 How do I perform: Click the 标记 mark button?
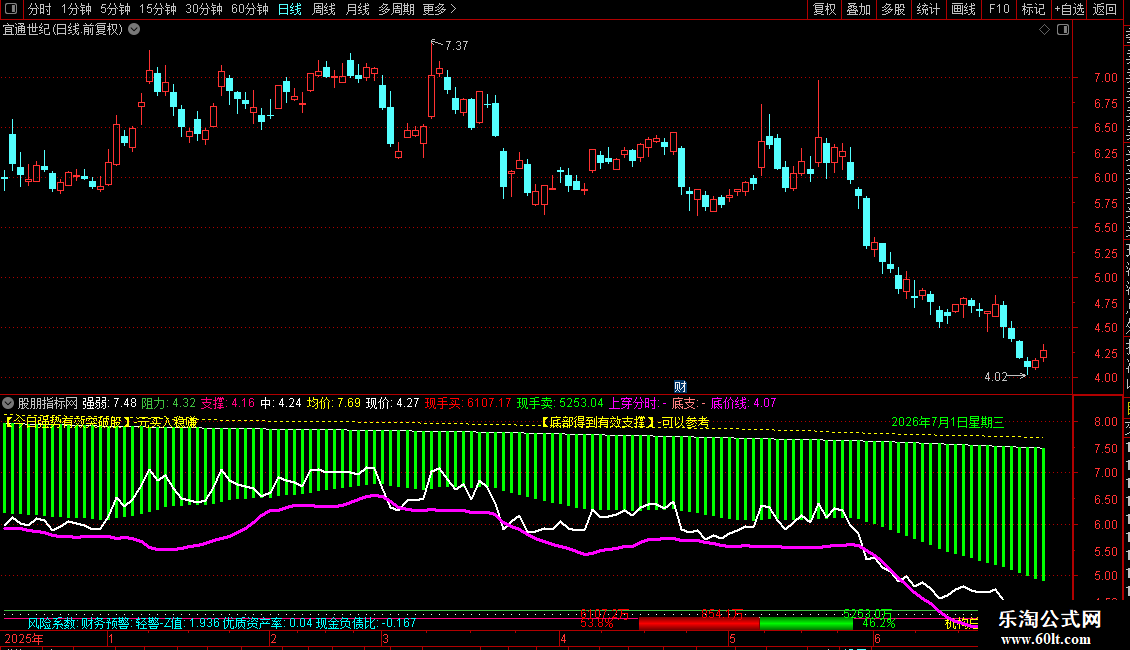pos(1033,9)
